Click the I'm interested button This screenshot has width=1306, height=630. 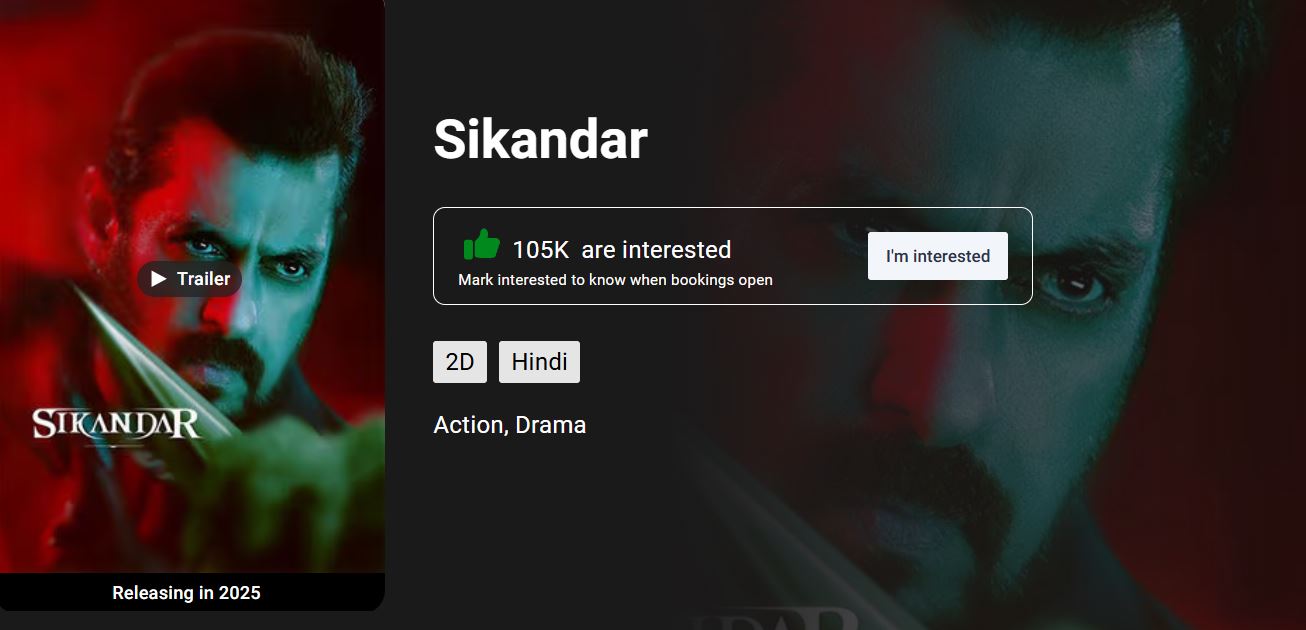937,256
